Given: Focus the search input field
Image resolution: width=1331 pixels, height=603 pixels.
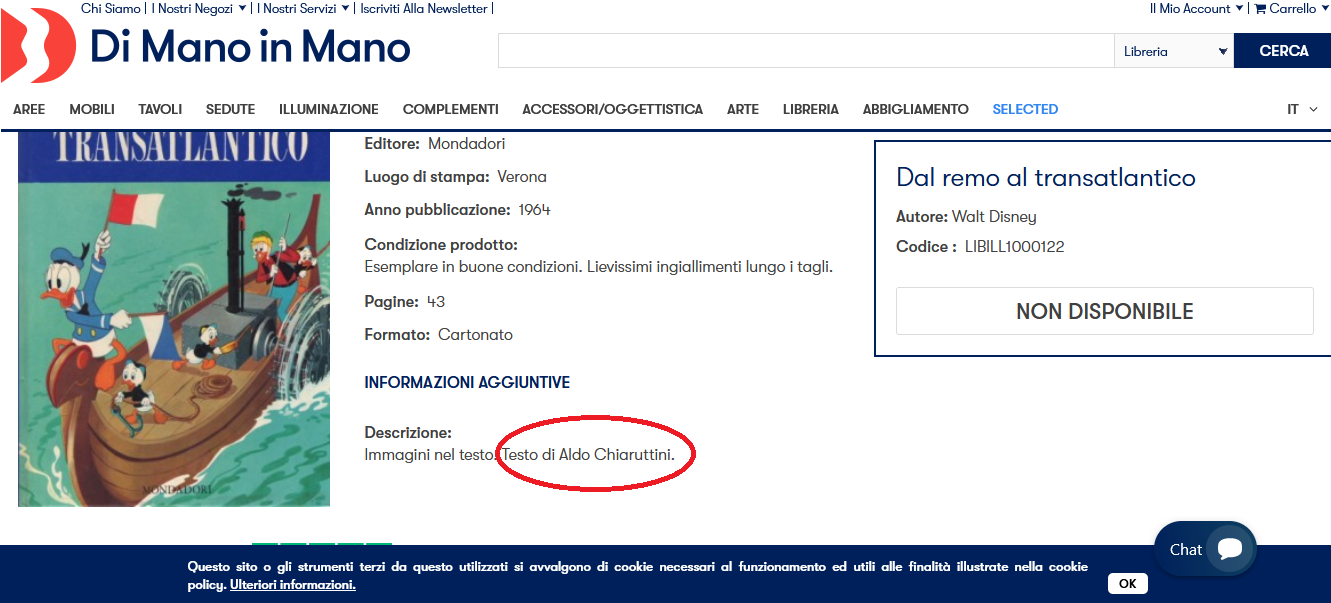Looking at the screenshot, I should 806,51.
